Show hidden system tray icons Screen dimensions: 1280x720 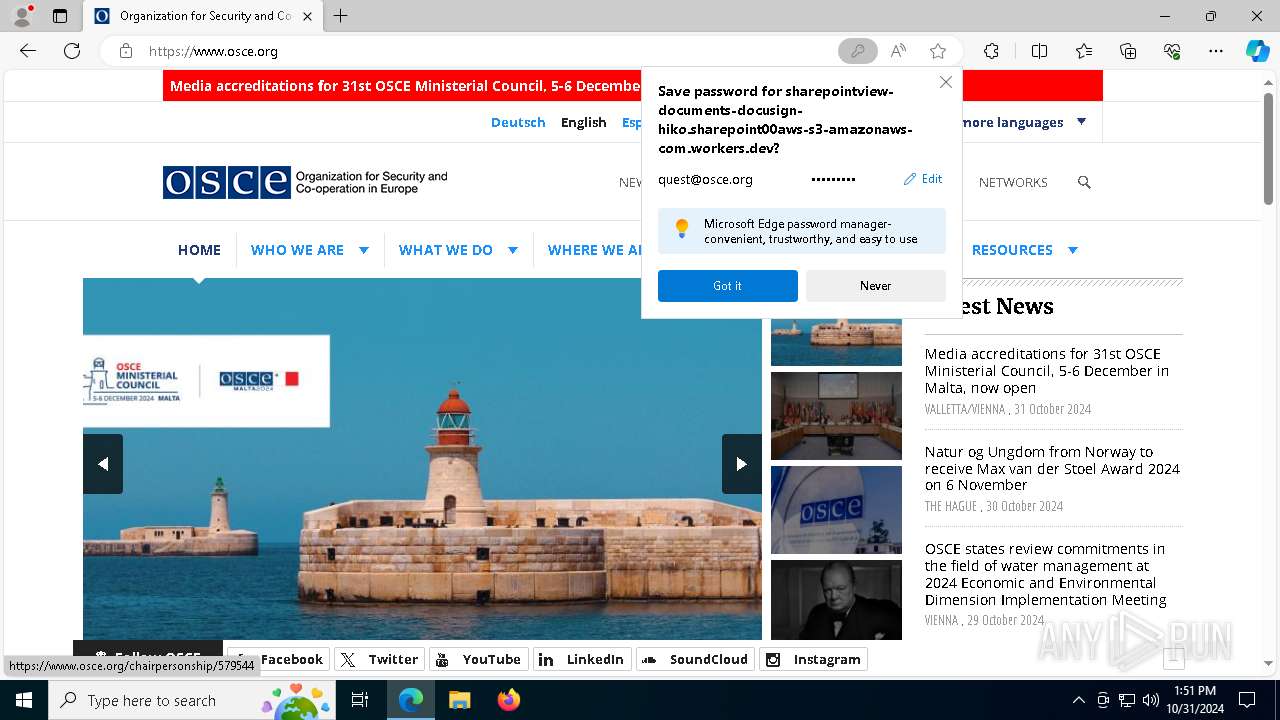pyautogui.click(x=1078, y=700)
